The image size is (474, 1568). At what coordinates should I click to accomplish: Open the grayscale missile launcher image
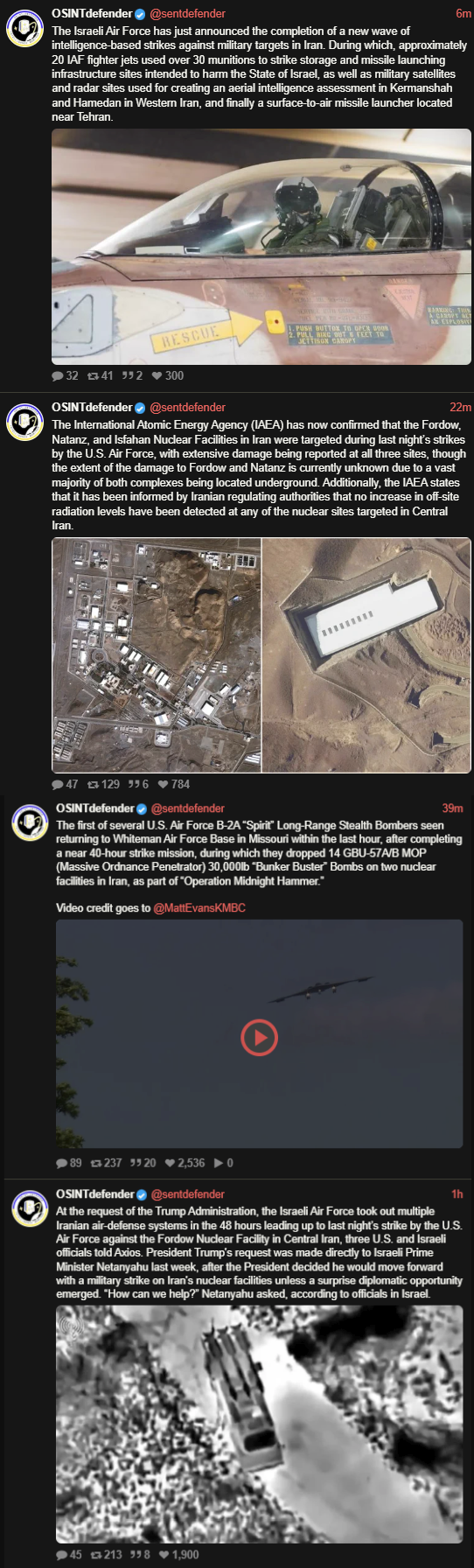[260, 1424]
